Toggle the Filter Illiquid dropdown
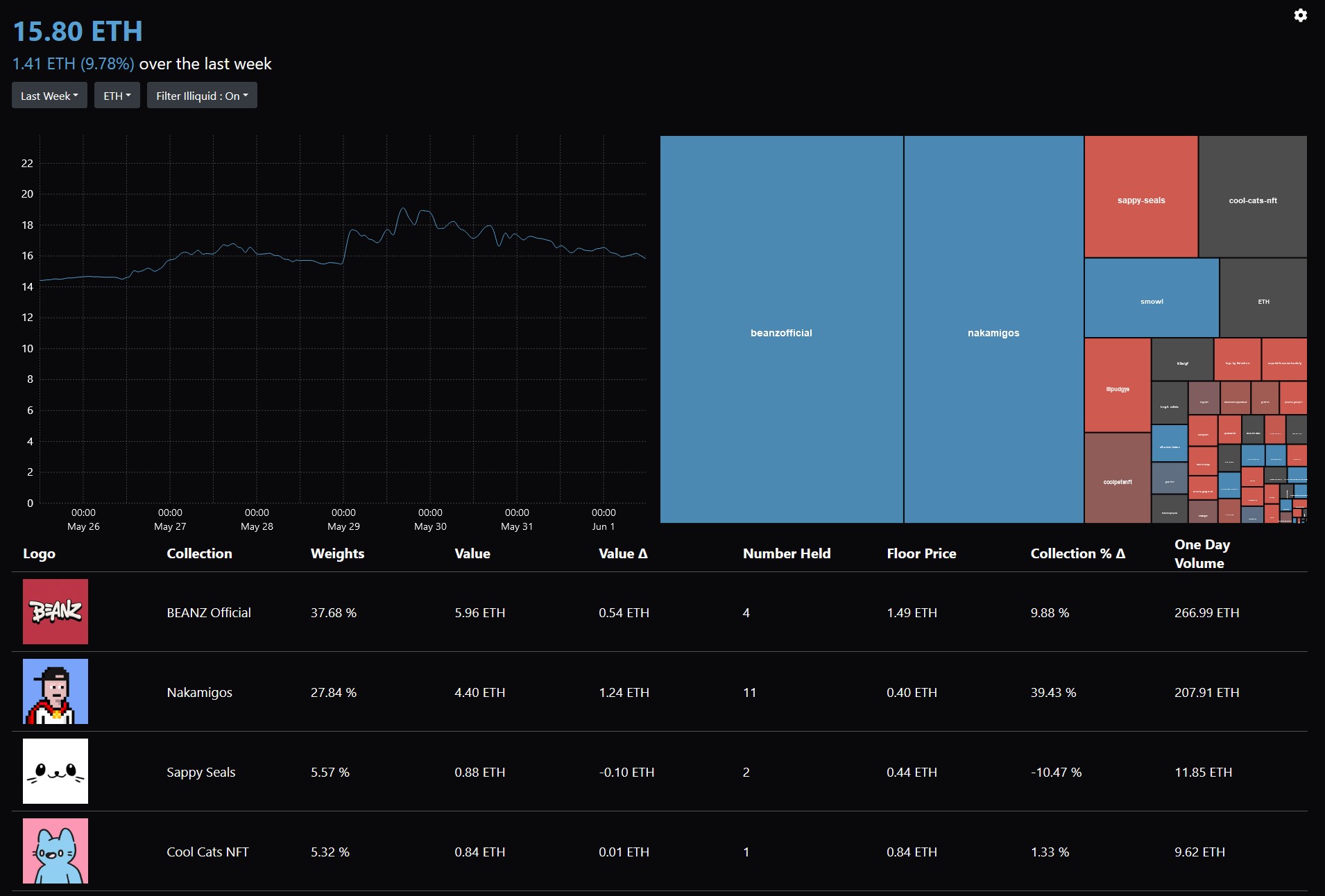 coord(202,96)
